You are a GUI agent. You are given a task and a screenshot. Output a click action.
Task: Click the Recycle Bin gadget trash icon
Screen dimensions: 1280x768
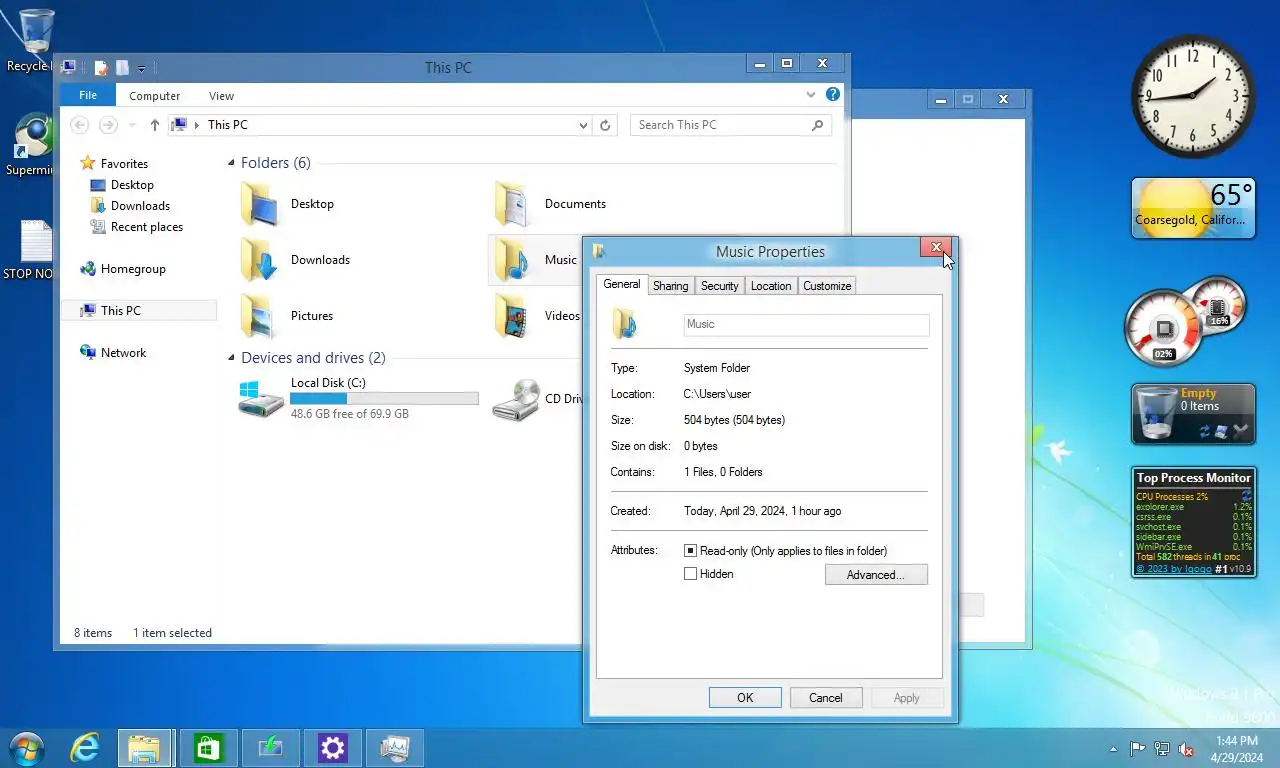1156,412
